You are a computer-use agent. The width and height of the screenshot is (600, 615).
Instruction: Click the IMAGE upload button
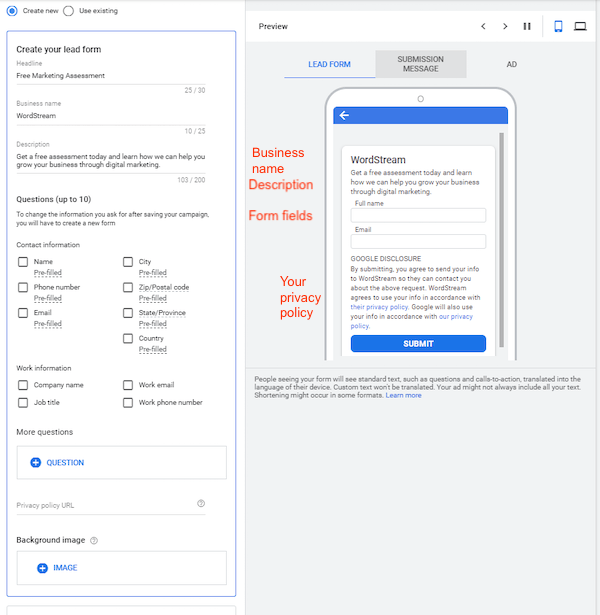pos(122,568)
